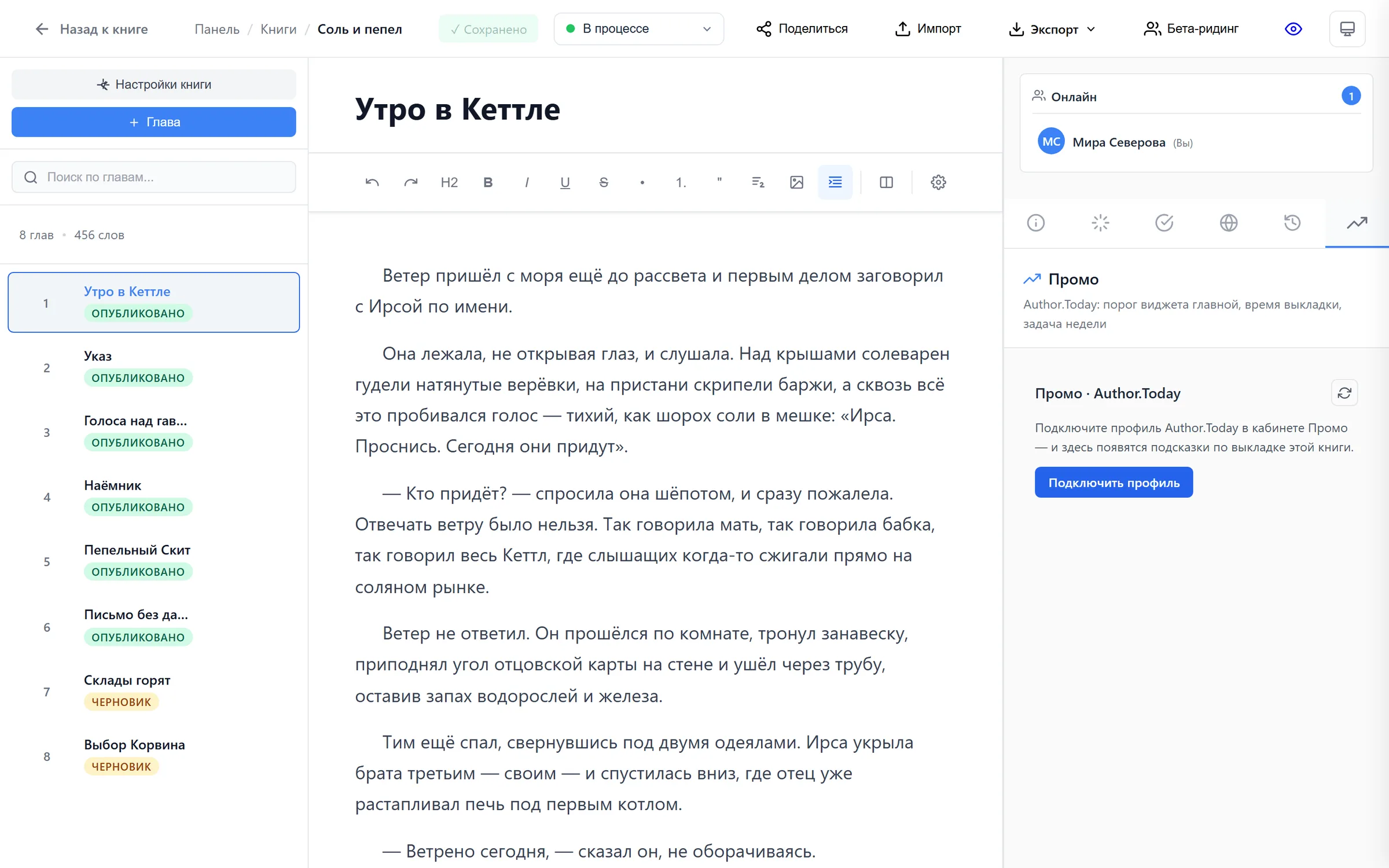This screenshot has width=1389, height=868.
Task: Click Поделиться to share the book
Action: pos(802,29)
